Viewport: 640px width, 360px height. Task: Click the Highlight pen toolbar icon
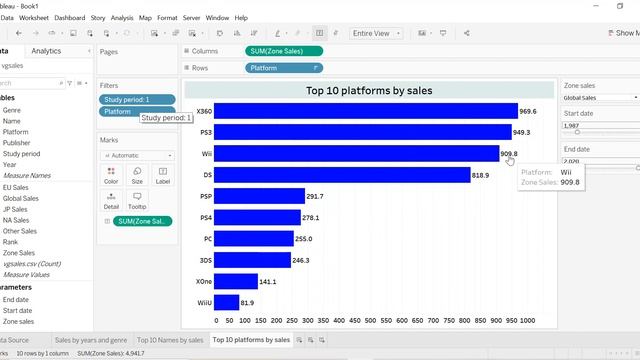(x=278, y=33)
